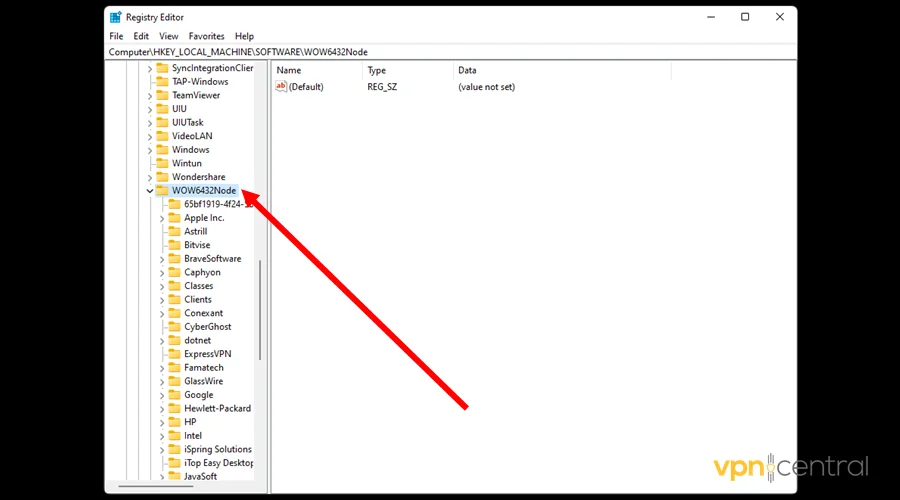Collapse the WOW6432Node key
Image resolution: width=900 pixels, height=500 pixels.
[150, 191]
